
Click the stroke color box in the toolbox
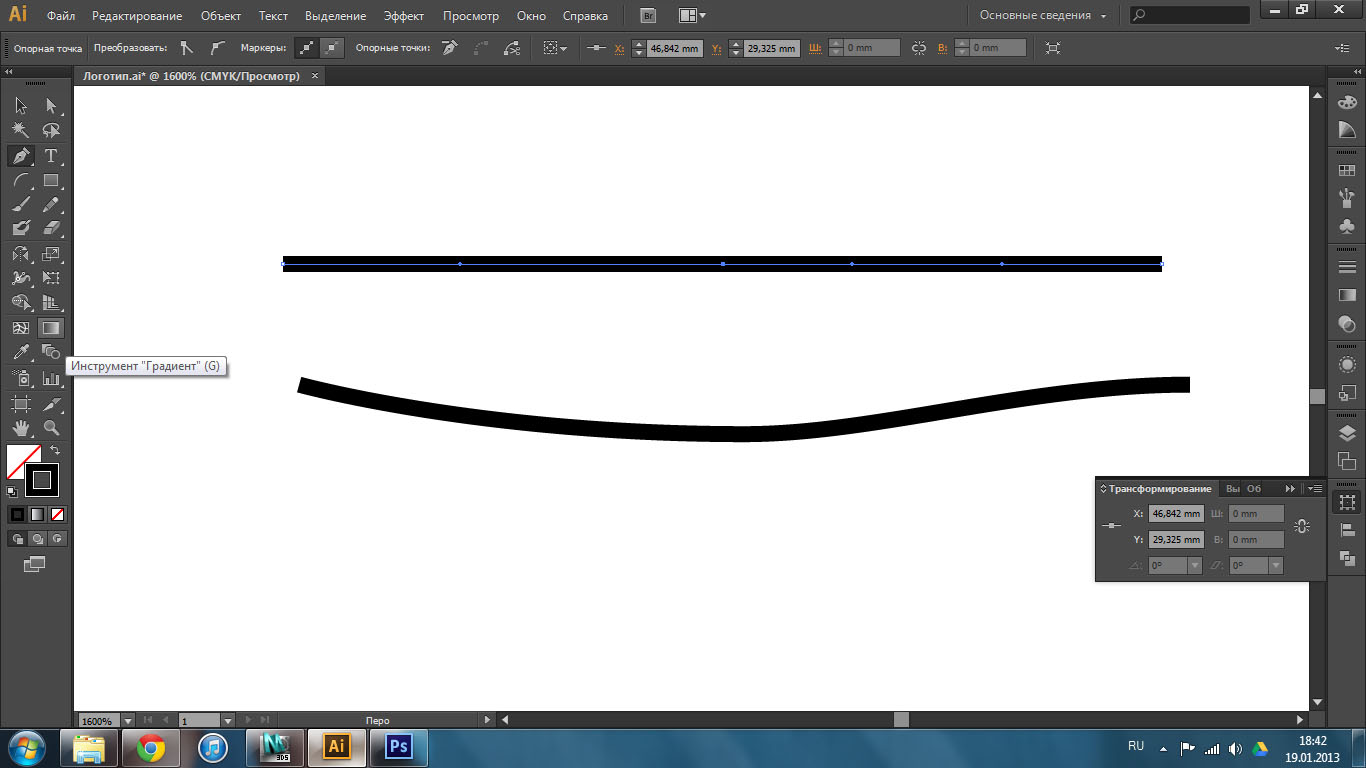click(41, 480)
